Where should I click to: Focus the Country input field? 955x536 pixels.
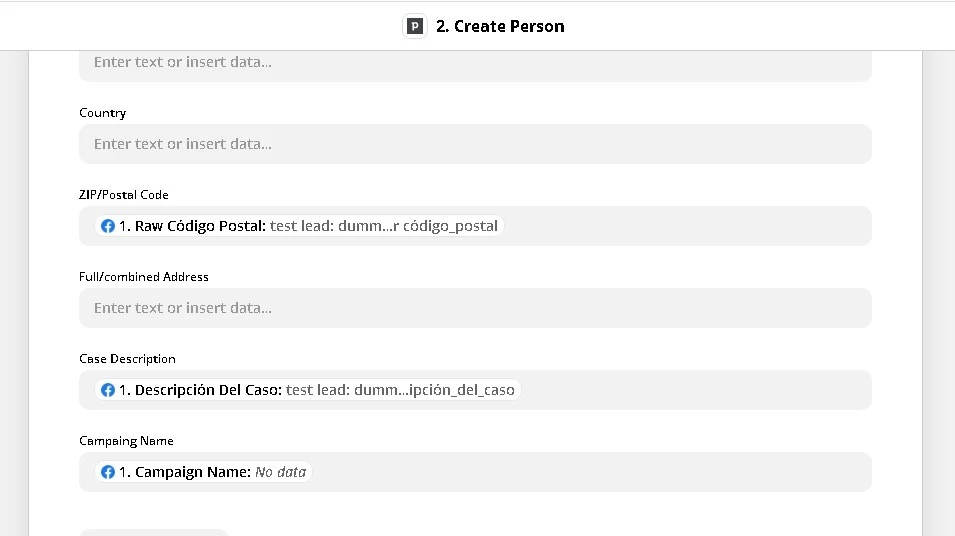click(475, 144)
